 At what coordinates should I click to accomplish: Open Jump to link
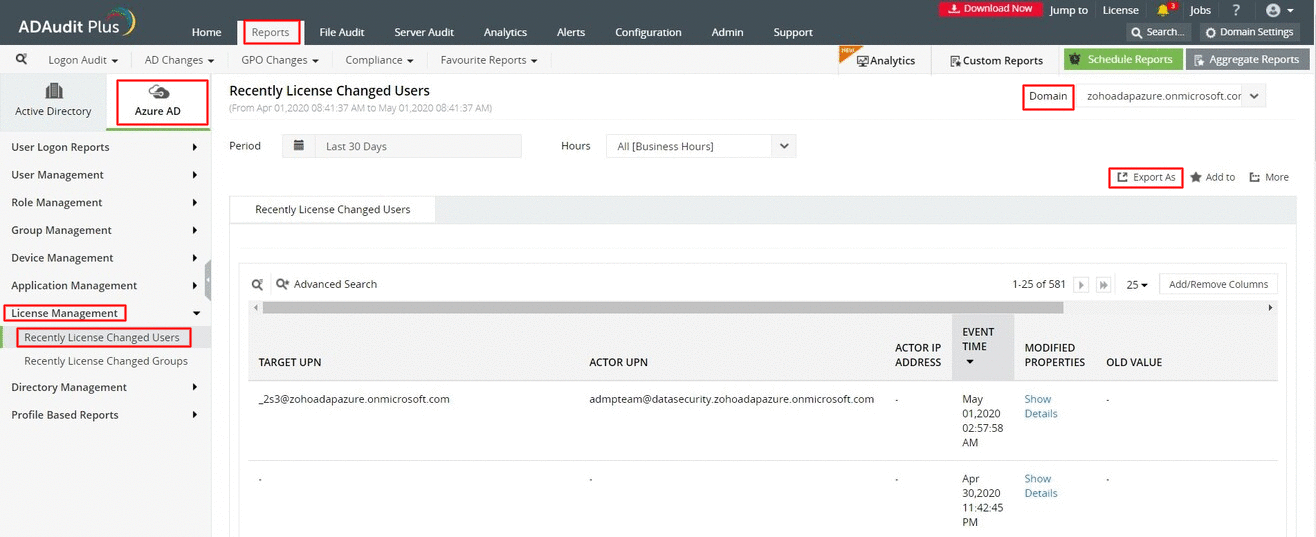click(1069, 10)
